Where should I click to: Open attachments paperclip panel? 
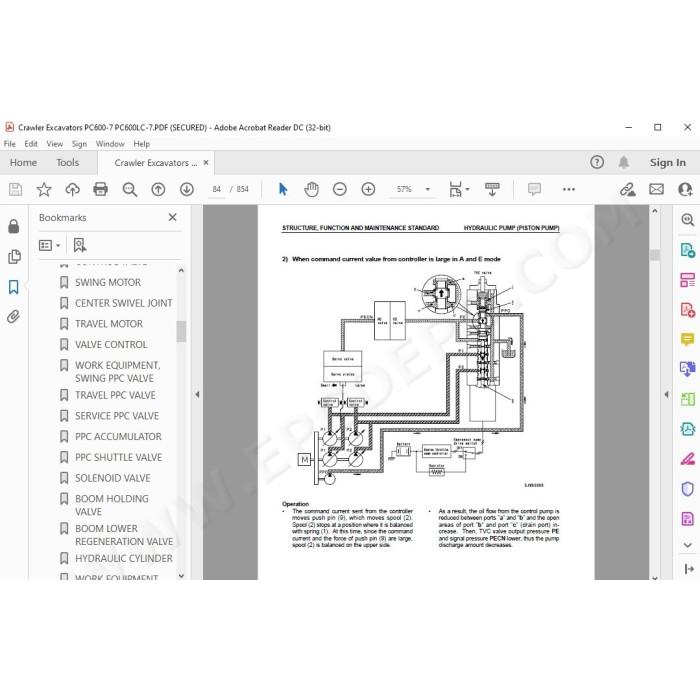coord(14,317)
